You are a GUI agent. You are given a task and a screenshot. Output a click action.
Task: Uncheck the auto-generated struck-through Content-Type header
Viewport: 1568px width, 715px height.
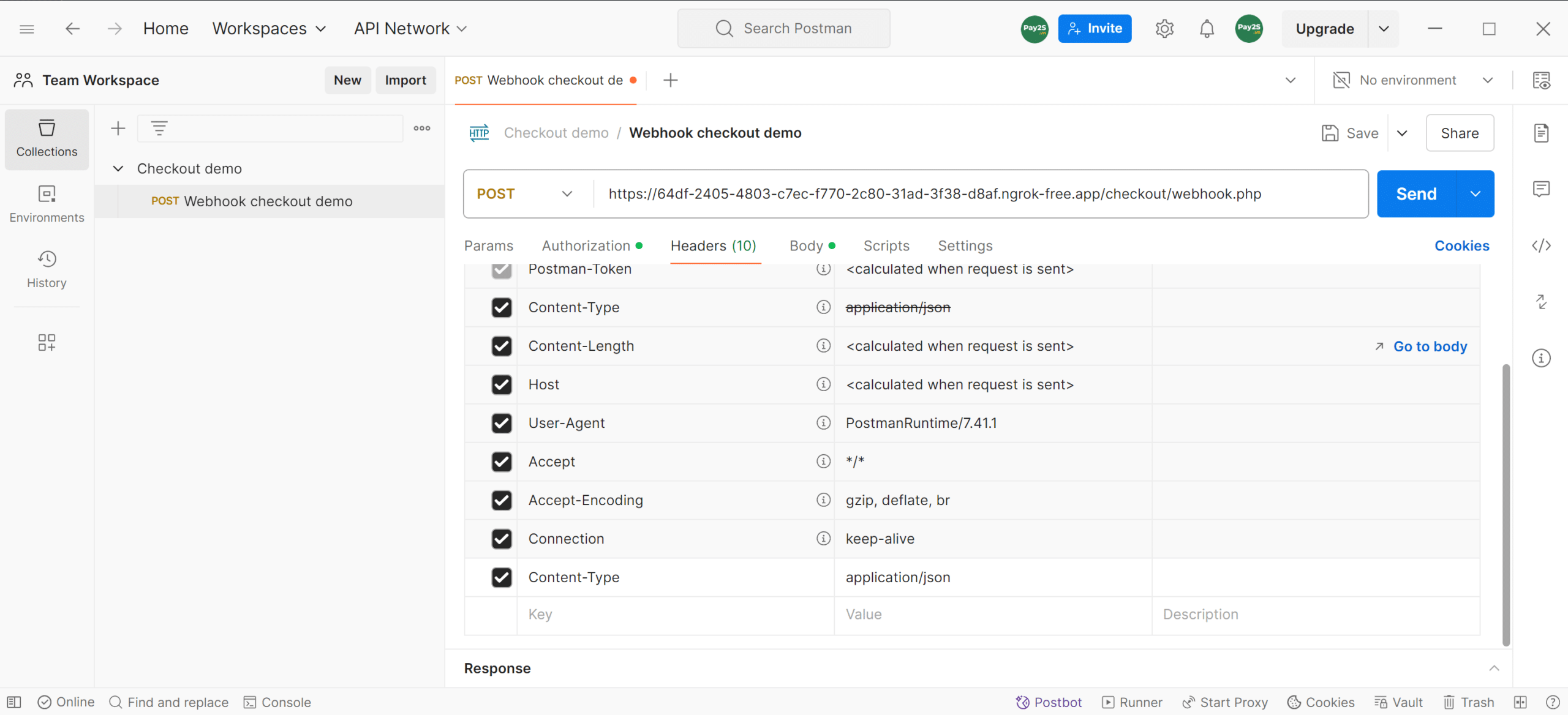(502, 307)
